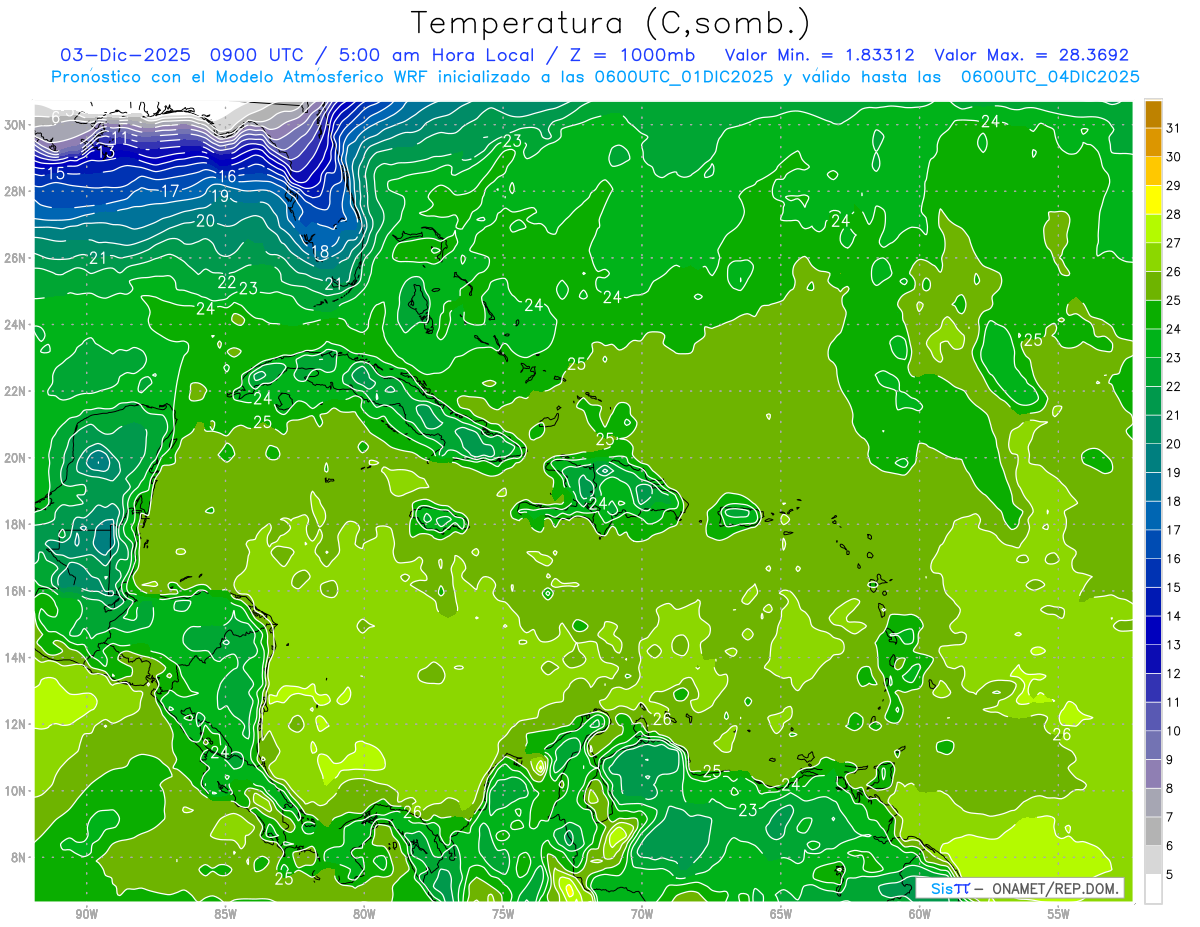
Task: Click the '0900 UTC' time label
Action: [256, 55]
